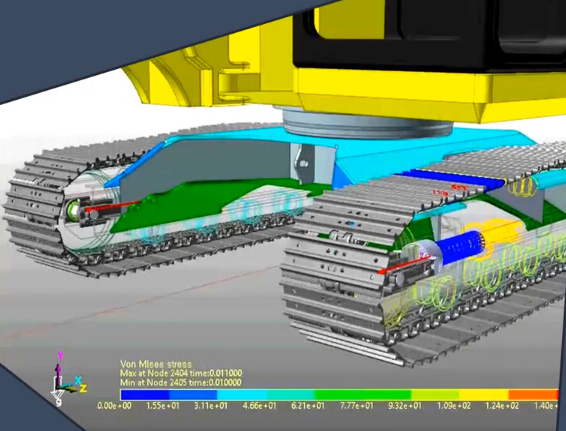The width and height of the screenshot is (566, 431).
Task: Click the green idler wheel inside left track
Action: point(73,210)
